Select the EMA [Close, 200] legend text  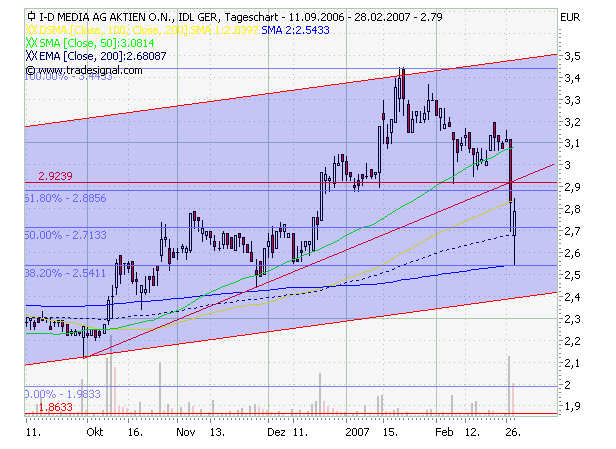pos(88,58)
